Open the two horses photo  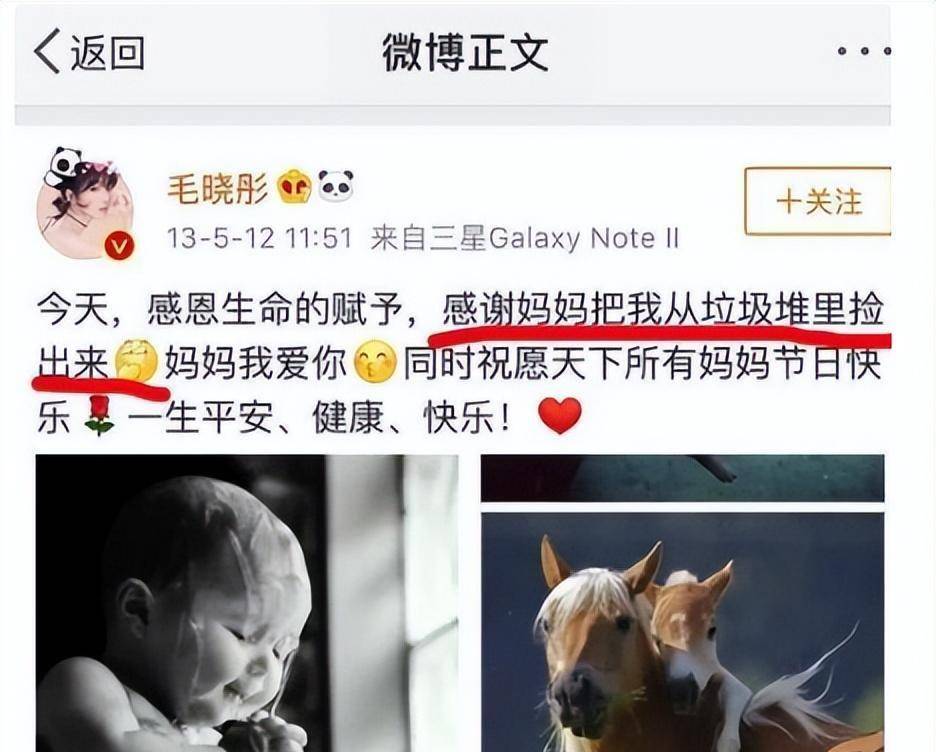click(682, 632)
